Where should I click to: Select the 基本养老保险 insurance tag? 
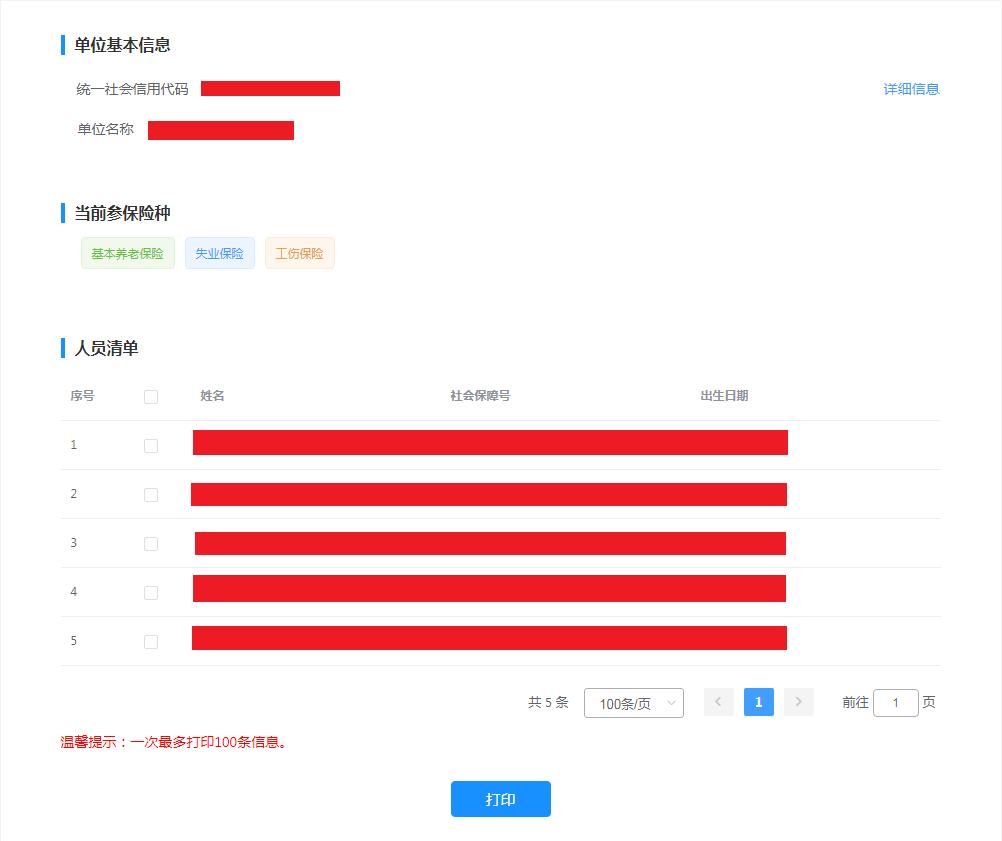127,253
